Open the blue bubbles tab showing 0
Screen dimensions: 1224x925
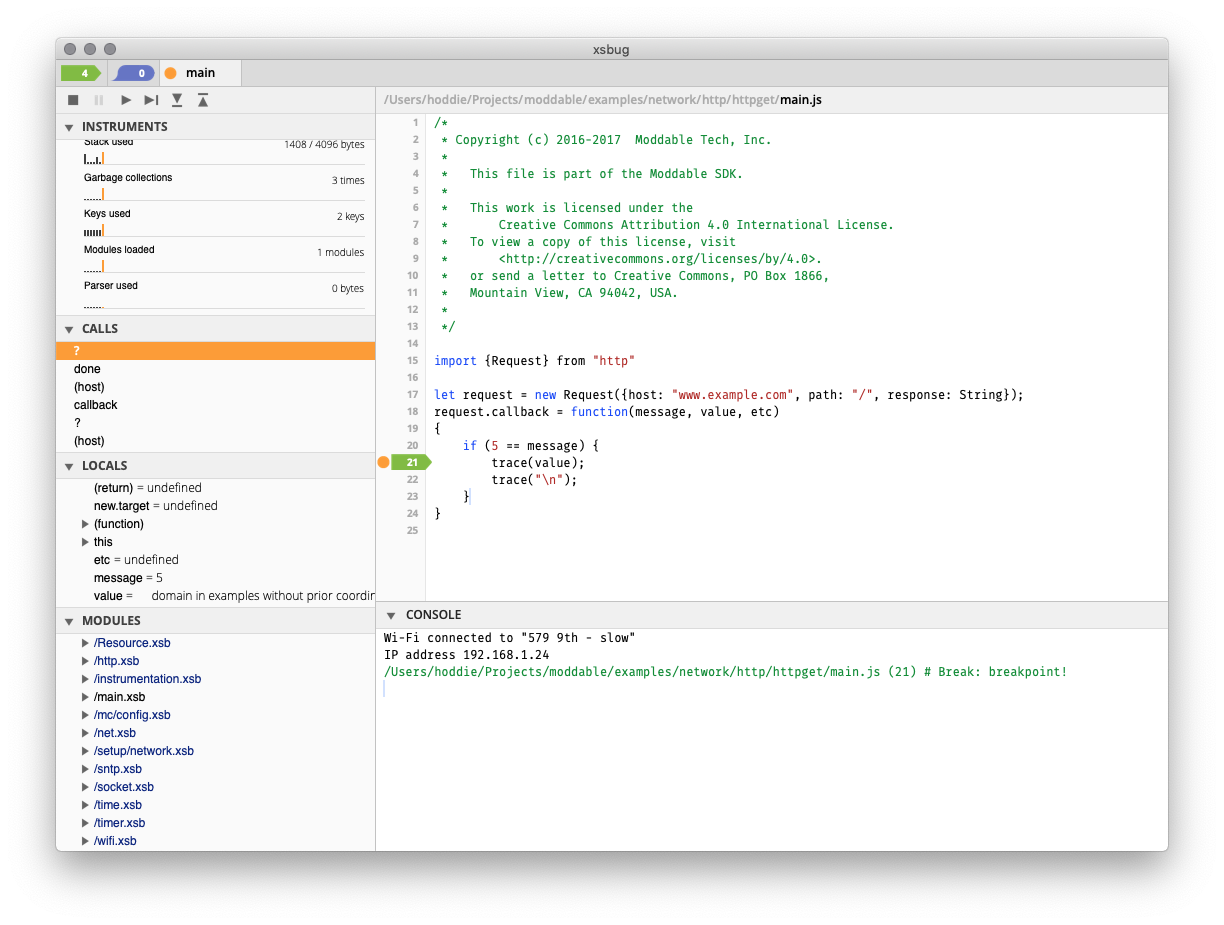pyautogui.click(x=135, y=73)
